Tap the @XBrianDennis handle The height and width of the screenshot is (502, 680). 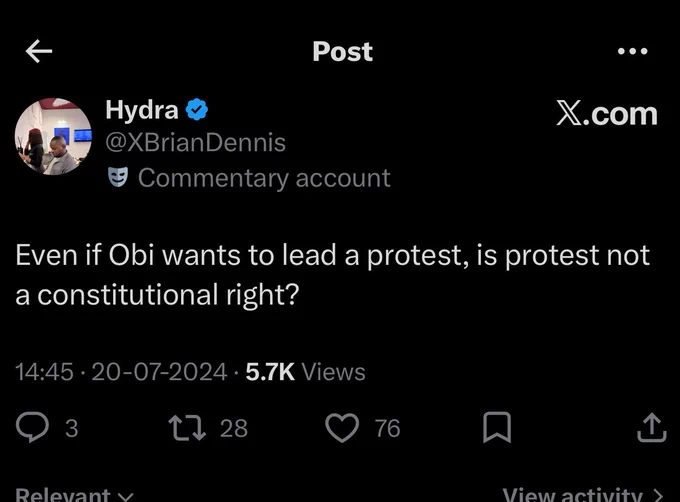coord(195,142)
